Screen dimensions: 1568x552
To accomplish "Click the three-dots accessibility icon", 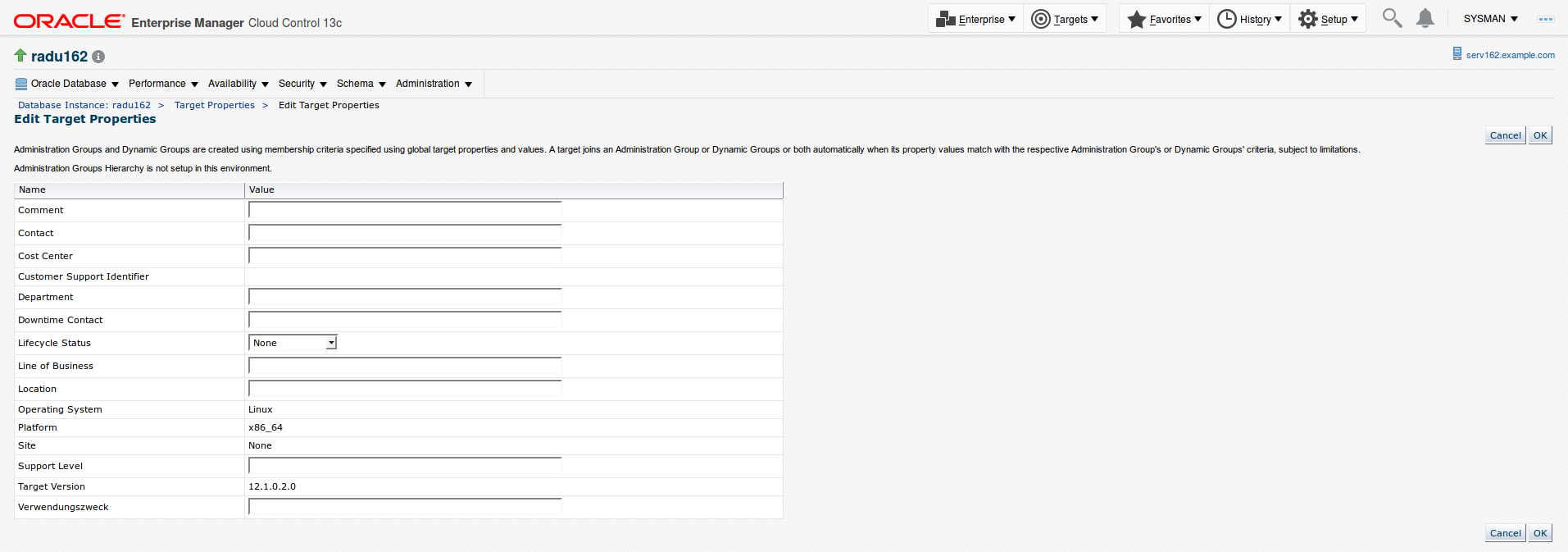I will click(1545, 19).
